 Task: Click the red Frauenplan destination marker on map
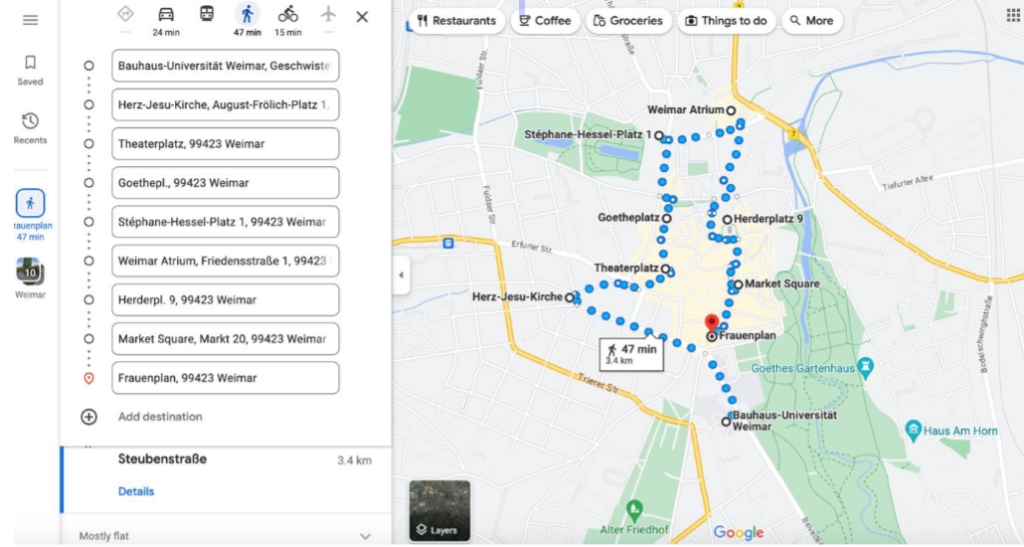(x=712, y=324)
